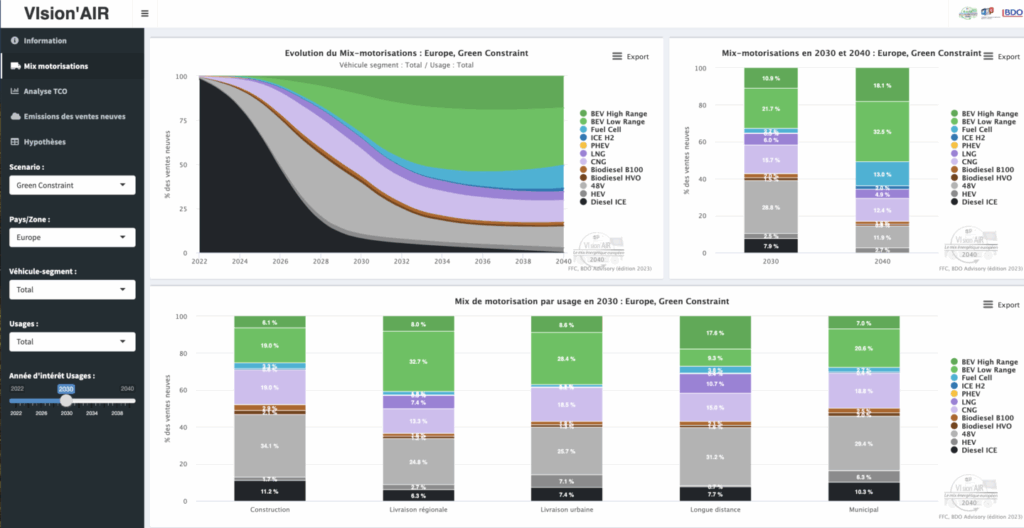
Task: Click the Information icon in the sidebar
Action: pyautogui.click(x=15, y=41)
